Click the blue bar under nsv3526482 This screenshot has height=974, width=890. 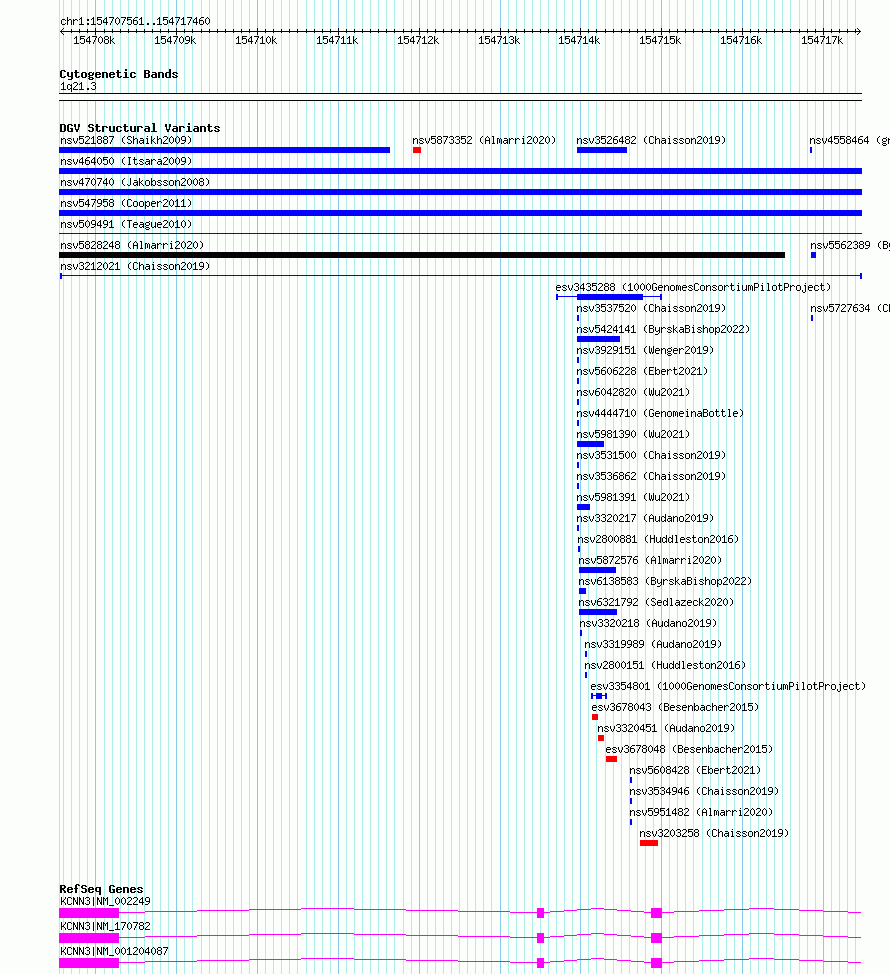602,150
